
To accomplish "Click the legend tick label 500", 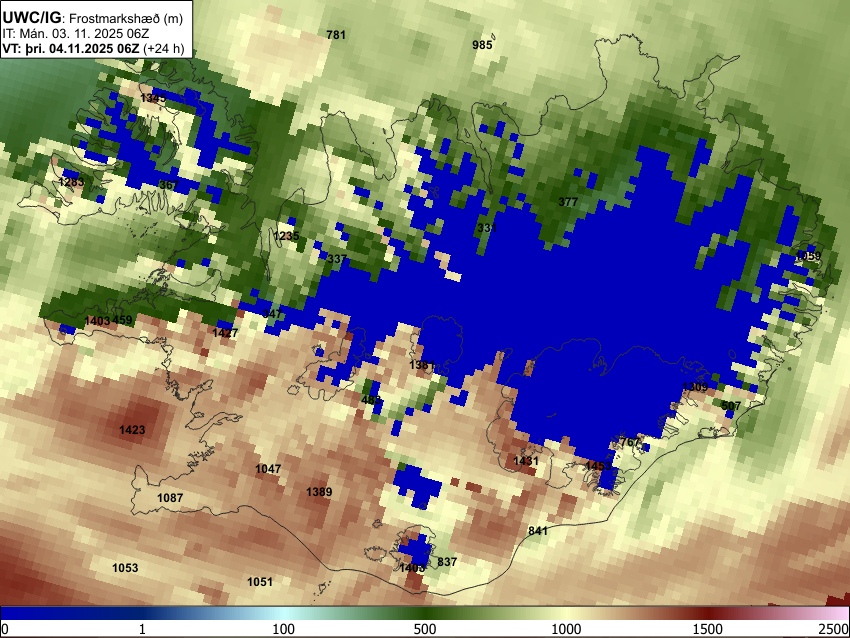I will (x=425, y=629).
